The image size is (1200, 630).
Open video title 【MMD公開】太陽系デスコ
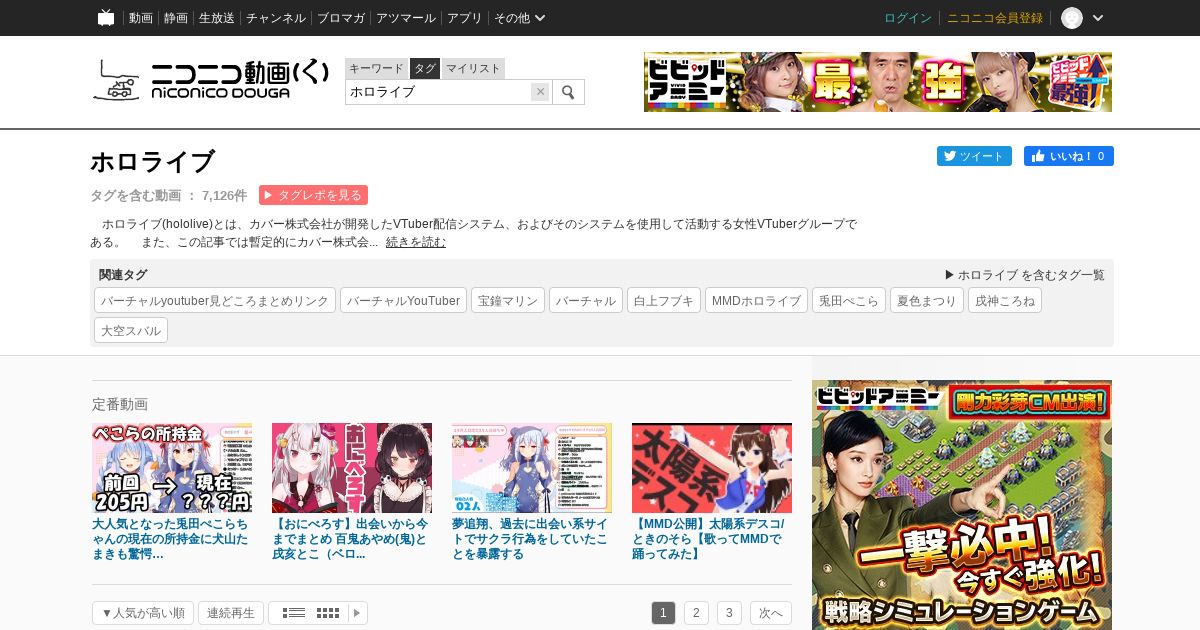(708, 539)
